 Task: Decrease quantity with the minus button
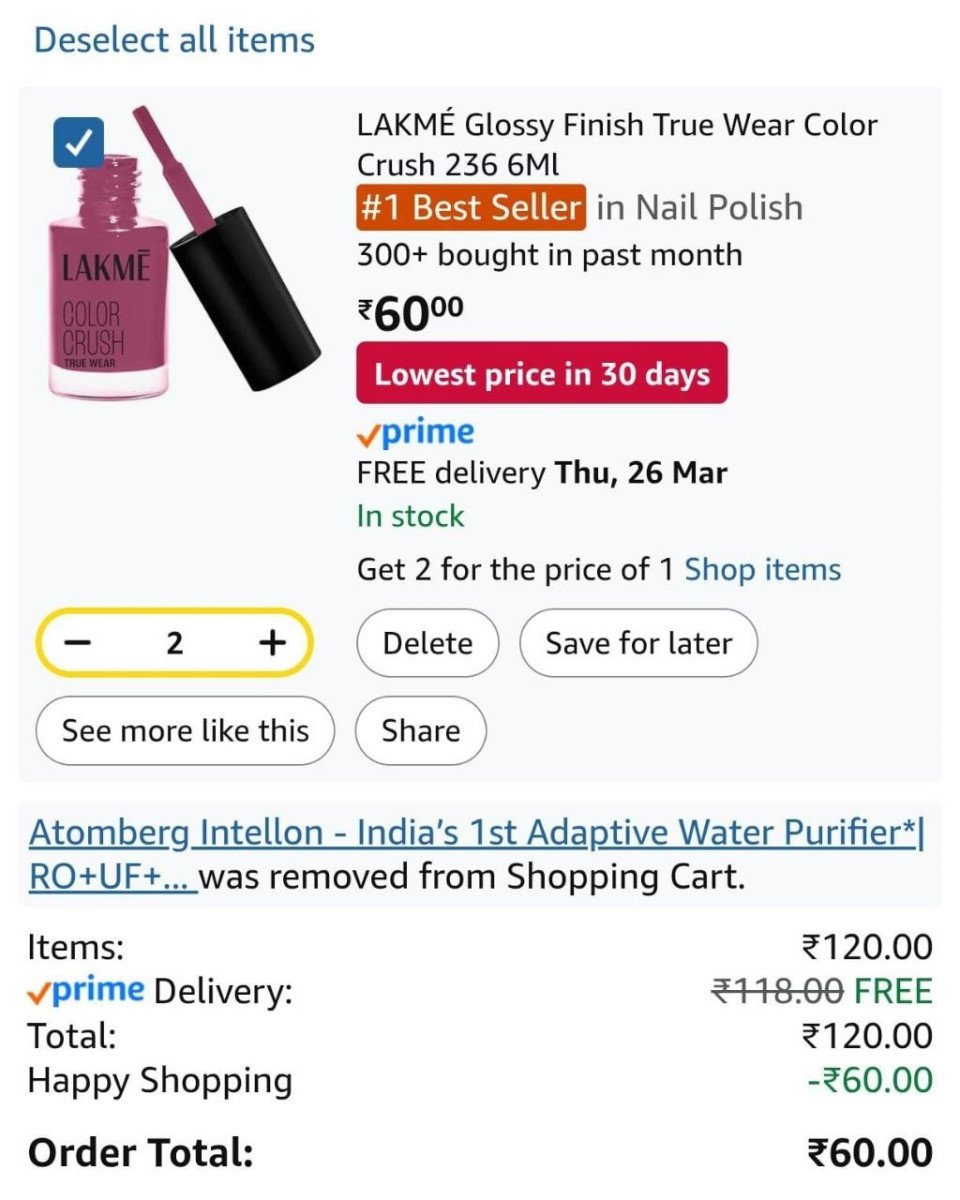click(x=77, y=643)
